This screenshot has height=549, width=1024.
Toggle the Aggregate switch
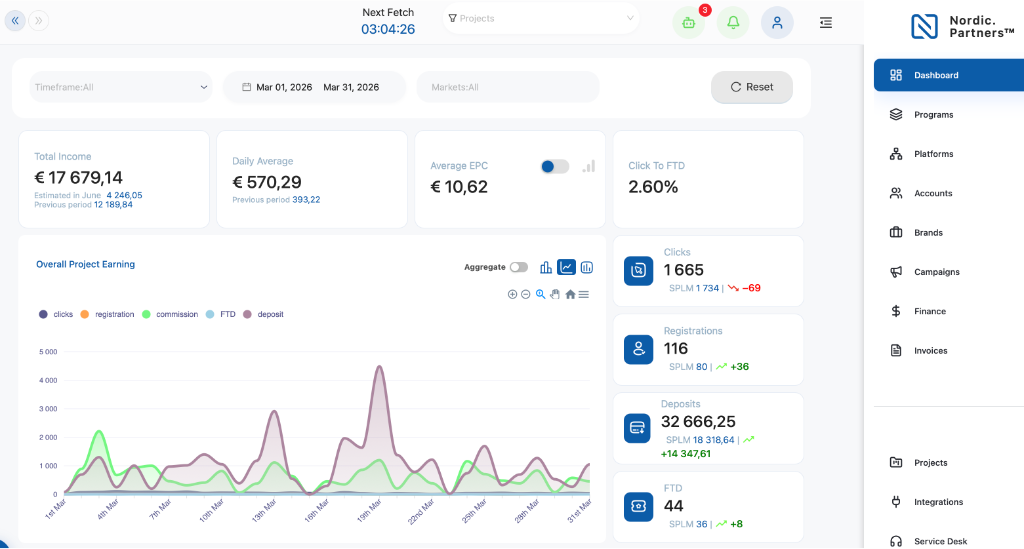(x=519, y=267)
